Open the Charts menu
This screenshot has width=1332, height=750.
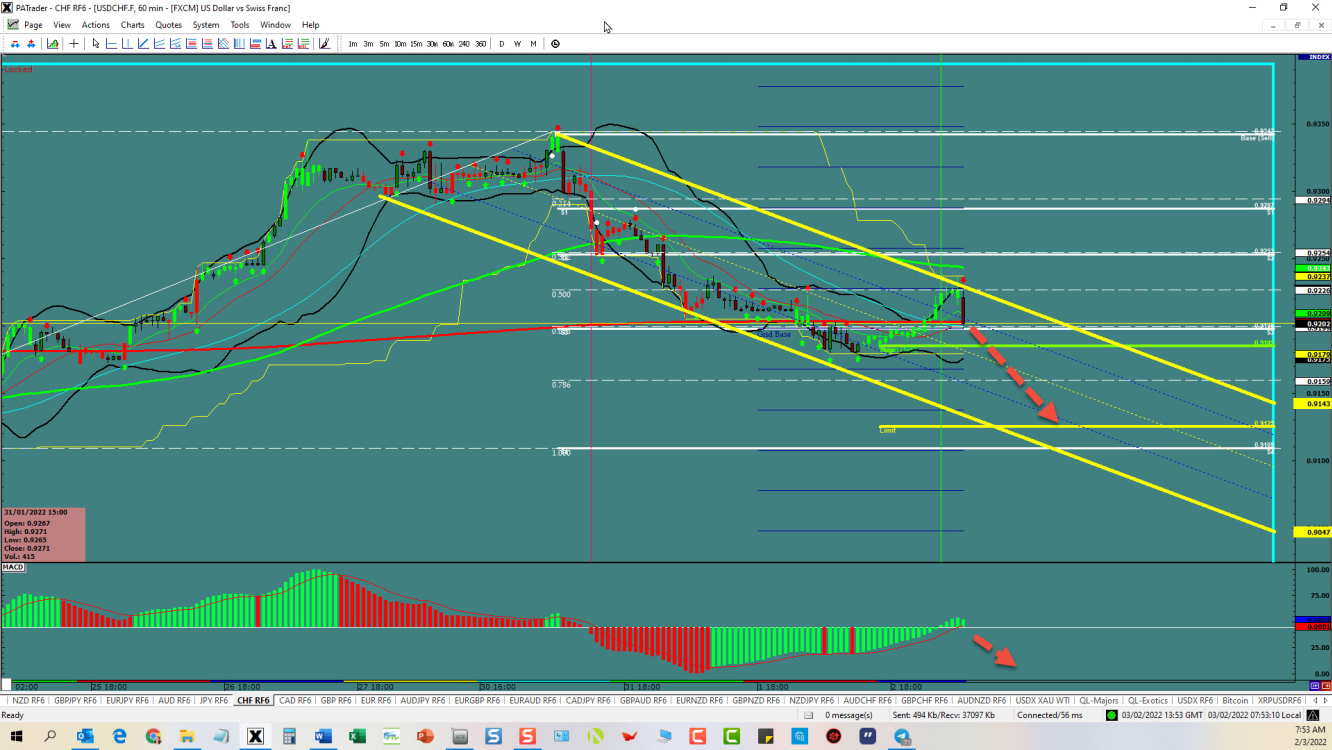coord(132,25)
